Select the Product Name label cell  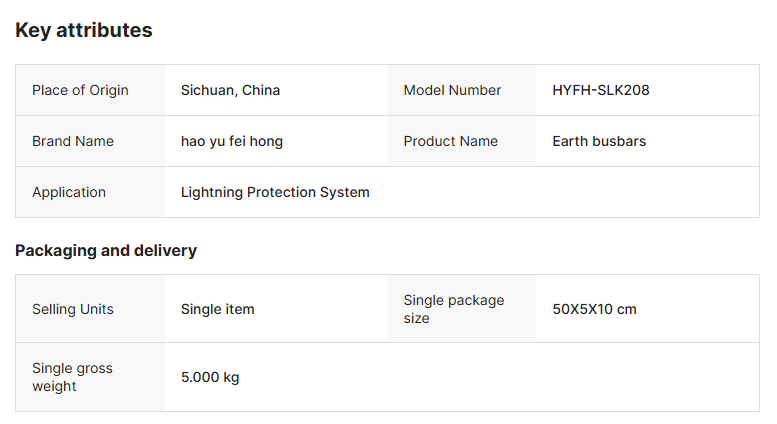tap(450, 141)
